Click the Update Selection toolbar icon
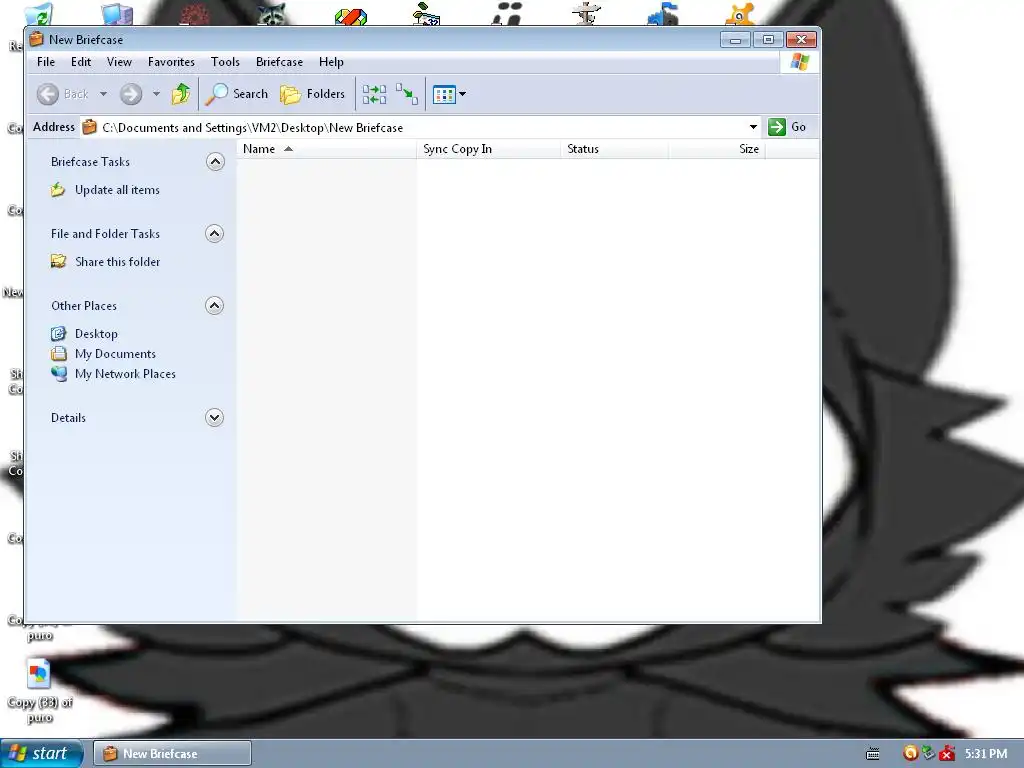The width and height of the screenshot is (1024, 768). pyautogui.click(x=407, y=94)
